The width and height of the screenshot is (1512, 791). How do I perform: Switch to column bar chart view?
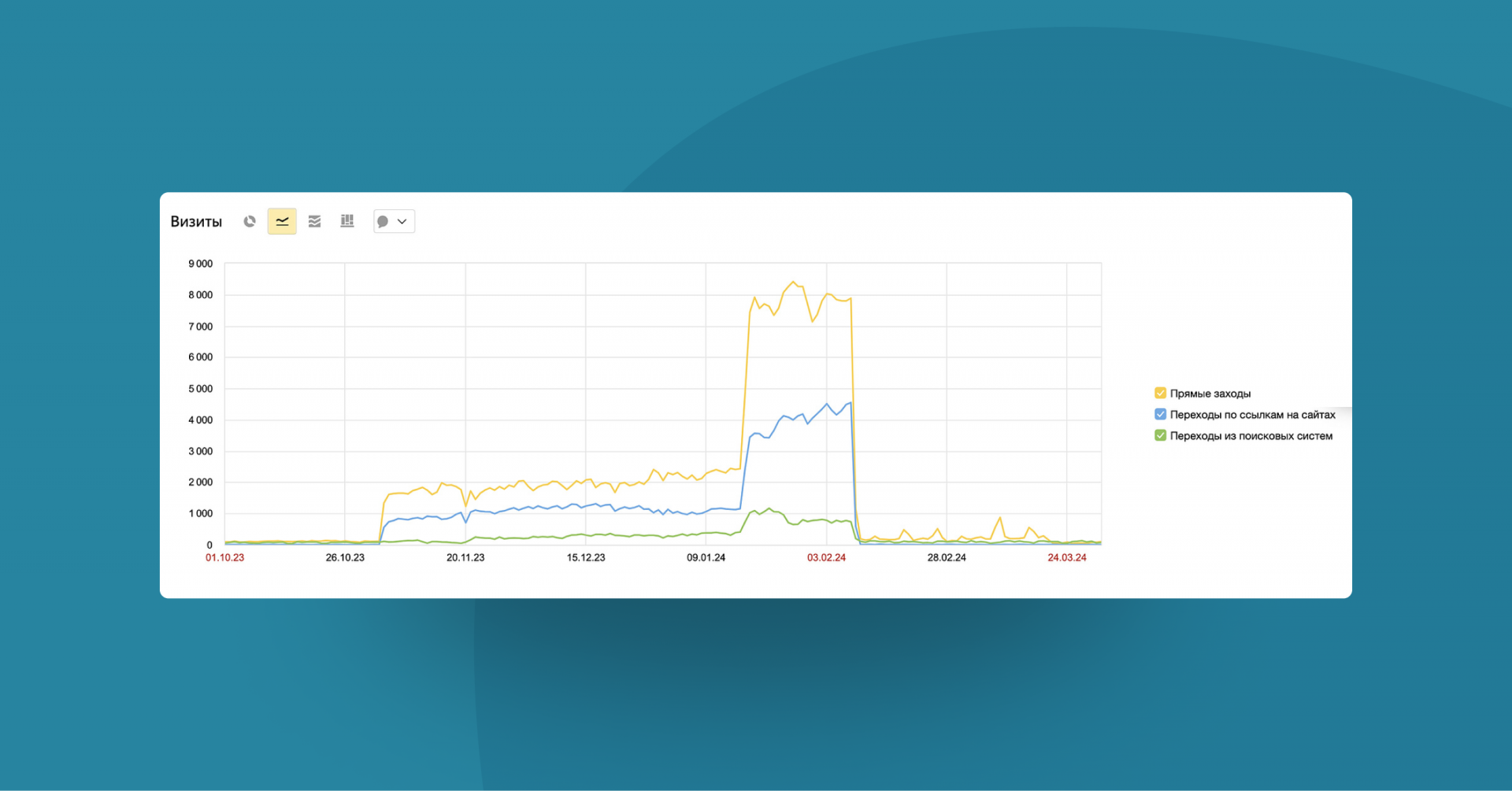(x=347, y=221)
